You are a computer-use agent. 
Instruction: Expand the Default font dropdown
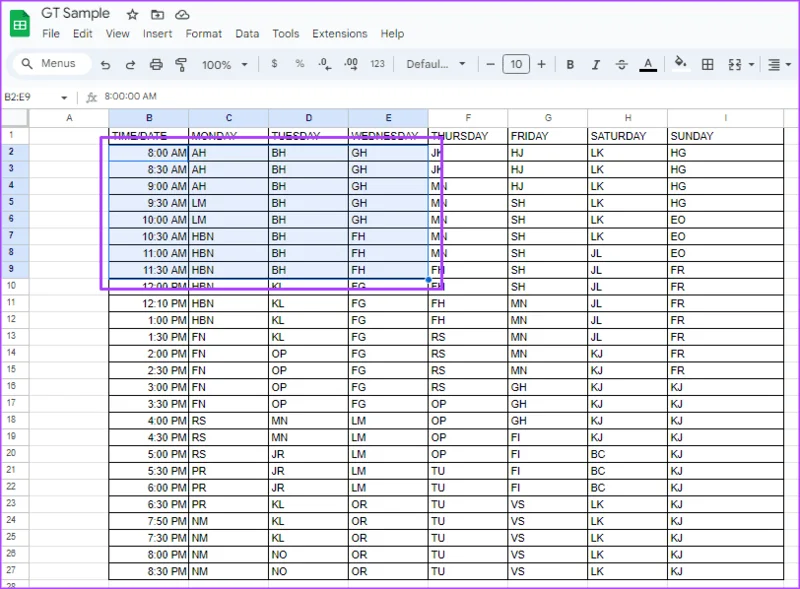coord(436,64)
